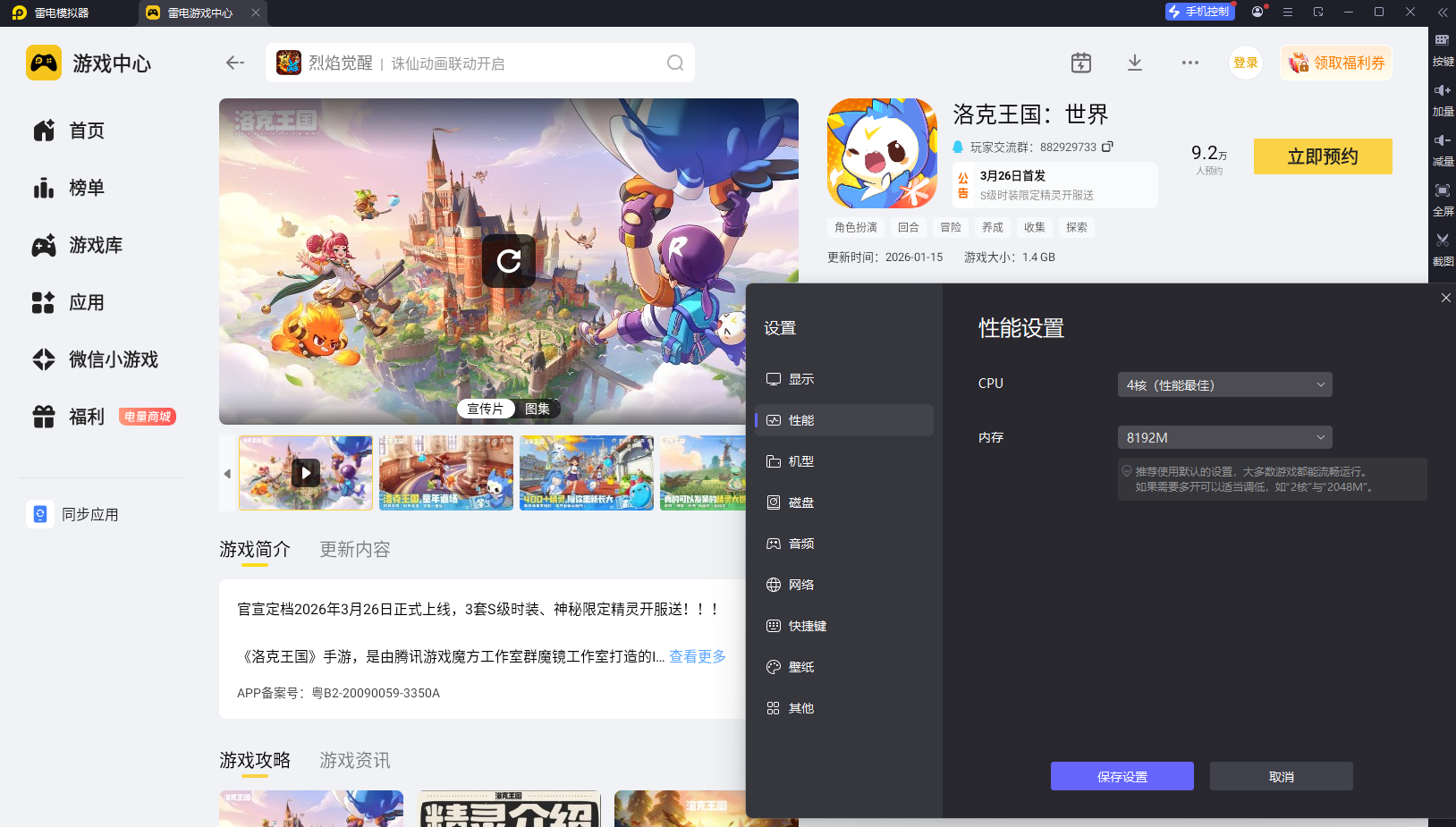Open the downloads manager icon
The width and height of the screenshot is (1456, 827).
pos(1135,63)
